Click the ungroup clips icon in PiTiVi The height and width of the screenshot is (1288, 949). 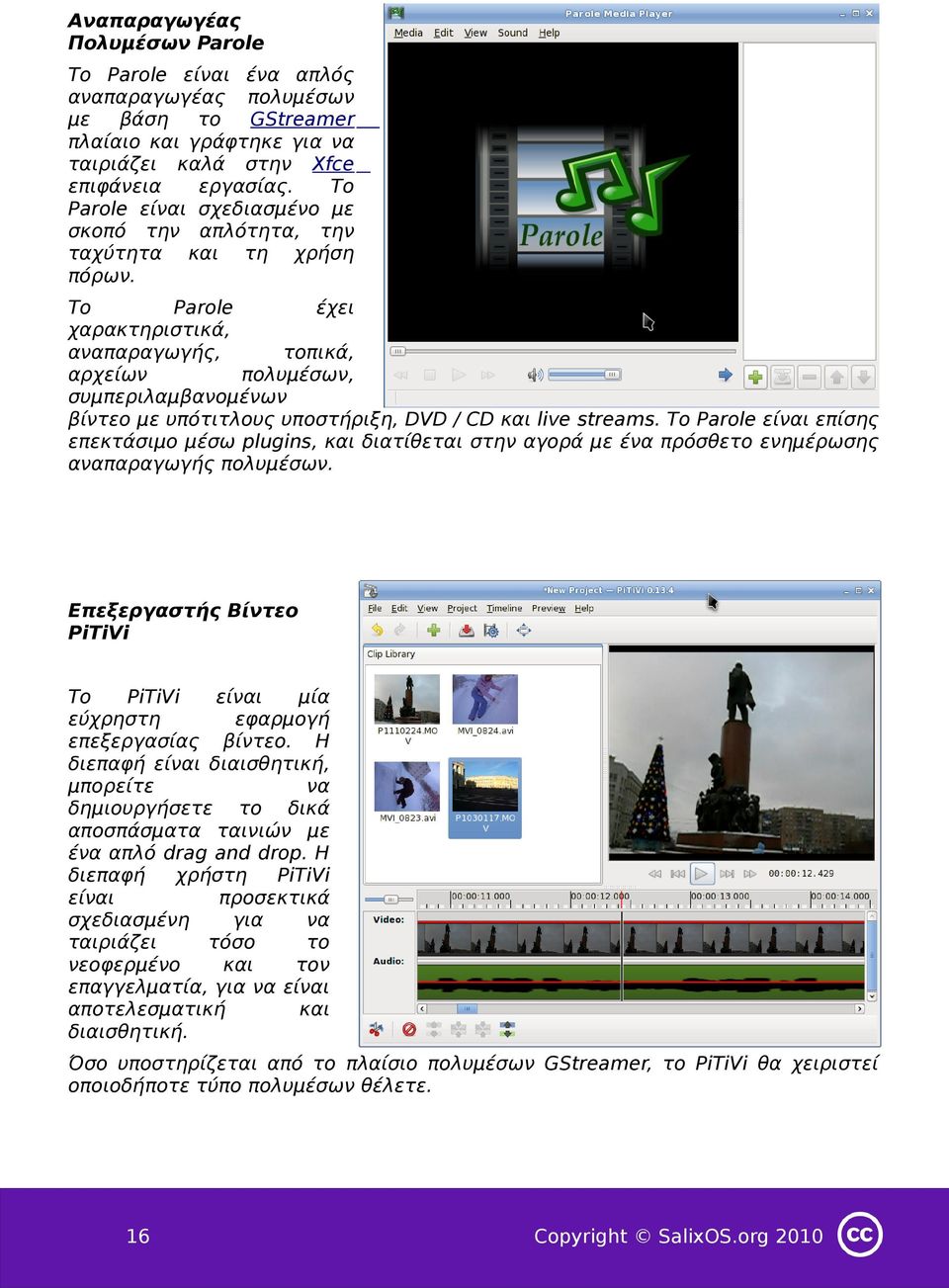tap(482, 1029)
